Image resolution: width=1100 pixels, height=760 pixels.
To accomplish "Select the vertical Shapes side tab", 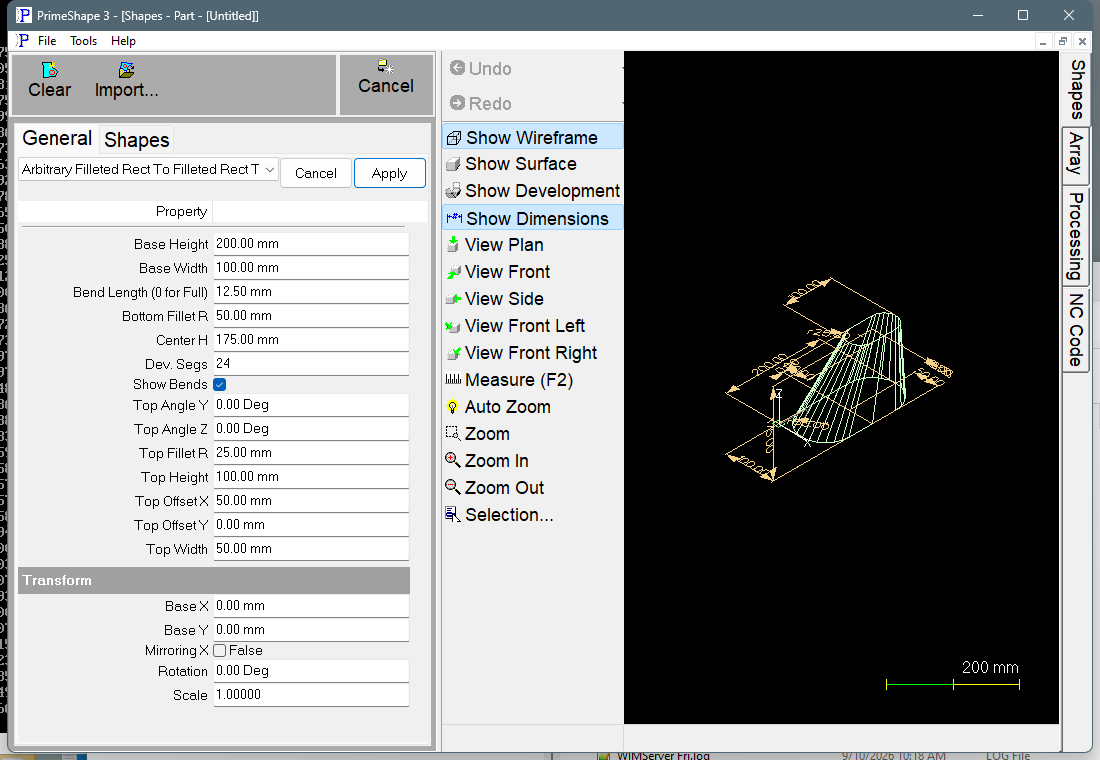I will click(1075, 89).
